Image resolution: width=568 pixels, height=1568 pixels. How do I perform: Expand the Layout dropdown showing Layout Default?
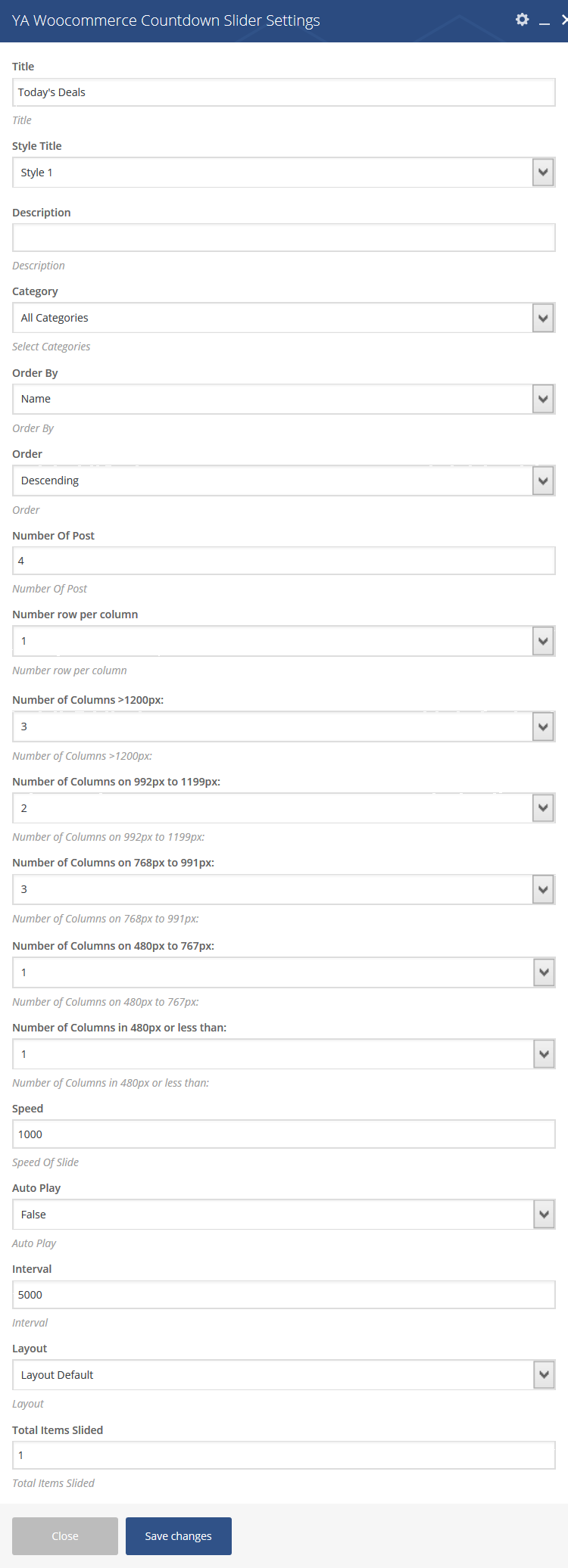click(x=284, y=1375)
